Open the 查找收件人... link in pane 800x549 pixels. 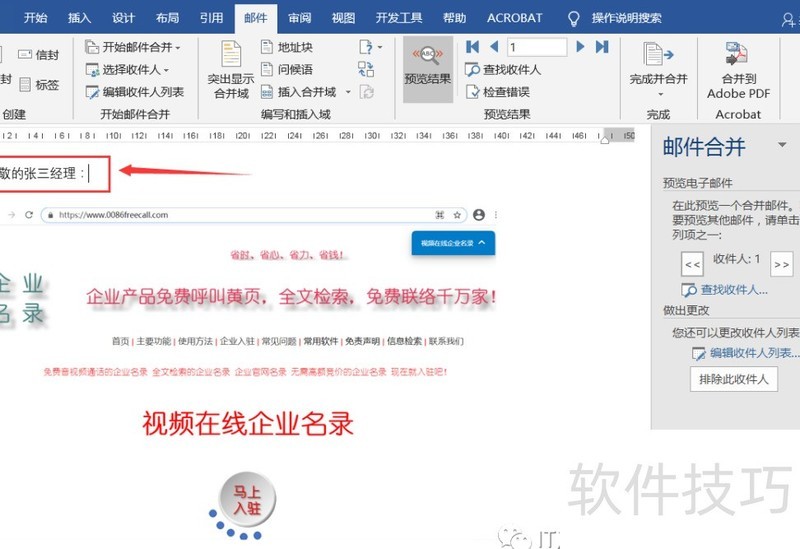click(724, 290)
